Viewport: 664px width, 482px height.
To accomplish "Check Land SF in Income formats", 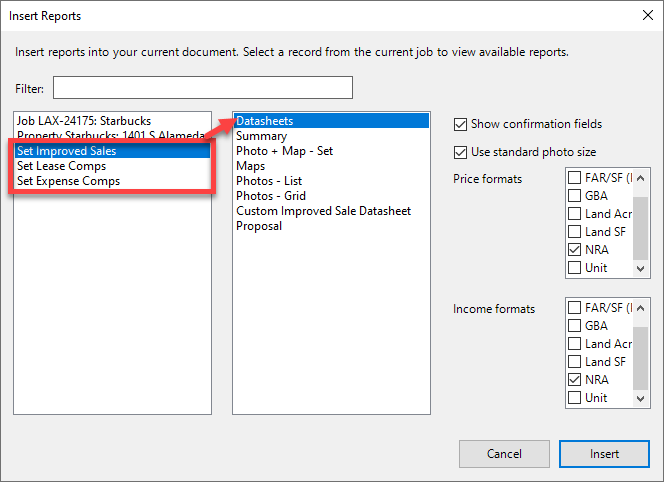I will point(574,362).
